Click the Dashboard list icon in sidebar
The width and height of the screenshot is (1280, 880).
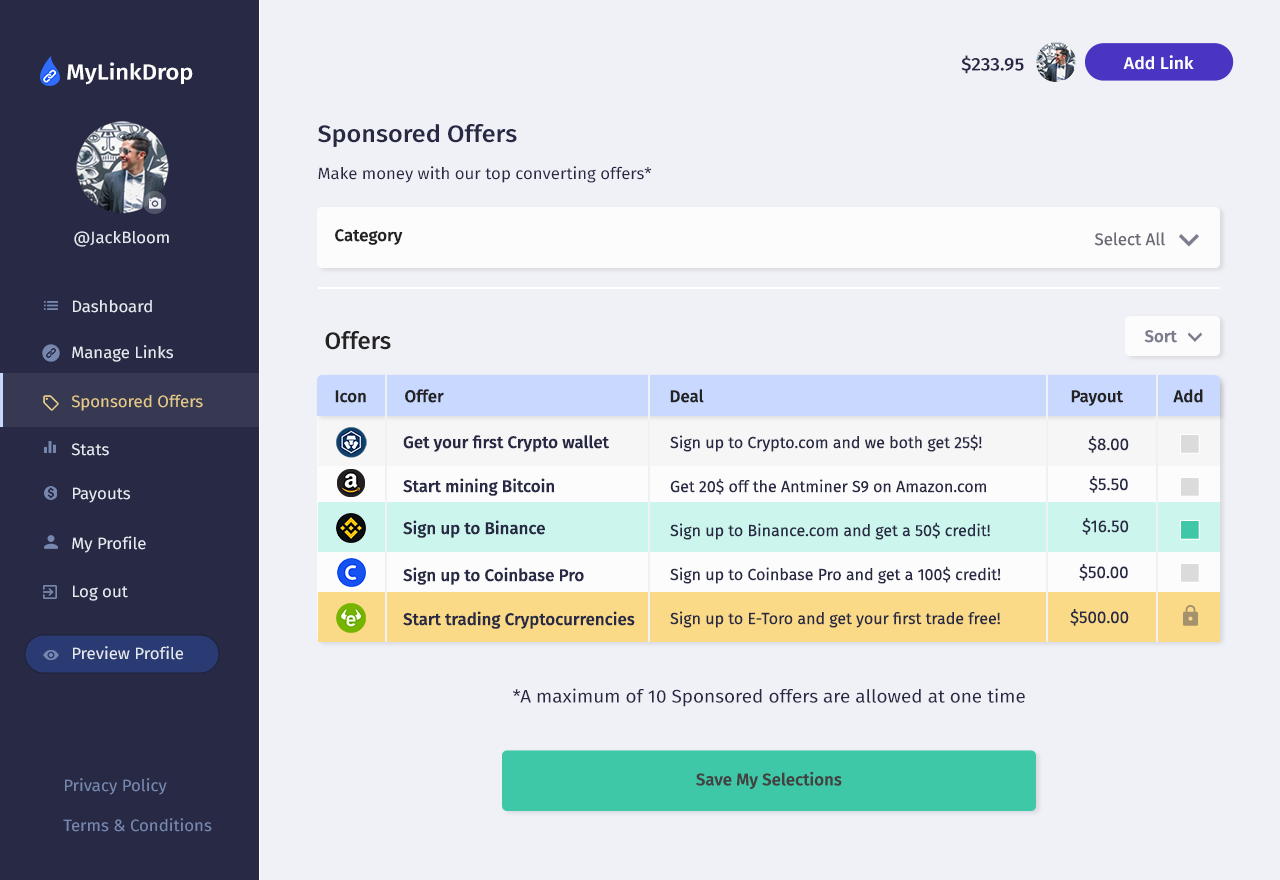point(51,306)
